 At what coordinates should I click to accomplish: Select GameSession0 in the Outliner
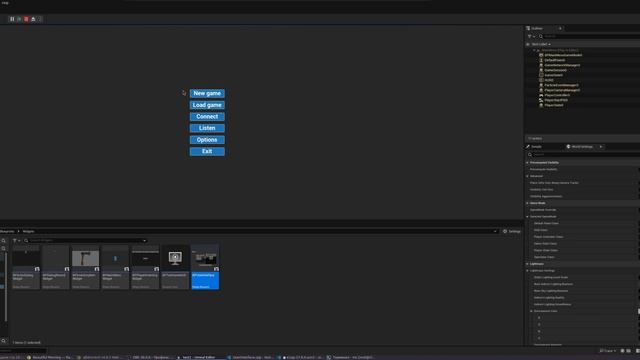tap(555, 70)
